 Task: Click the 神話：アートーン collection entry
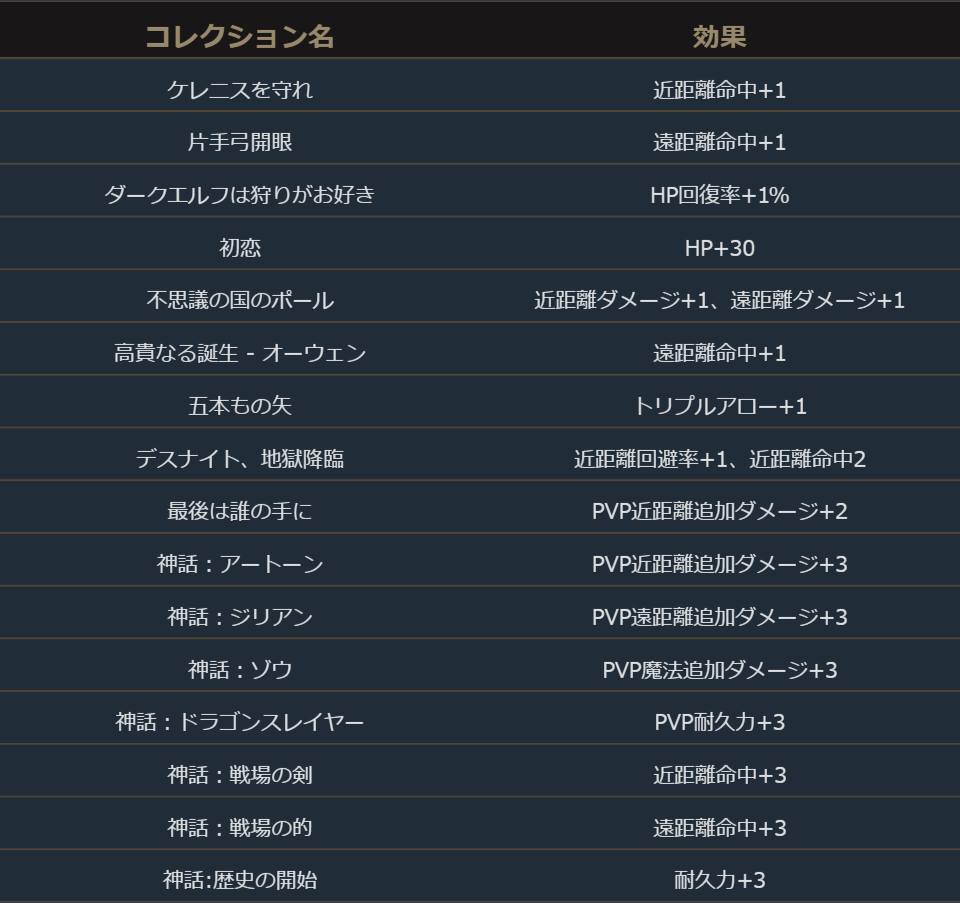(x=240, y=564)
